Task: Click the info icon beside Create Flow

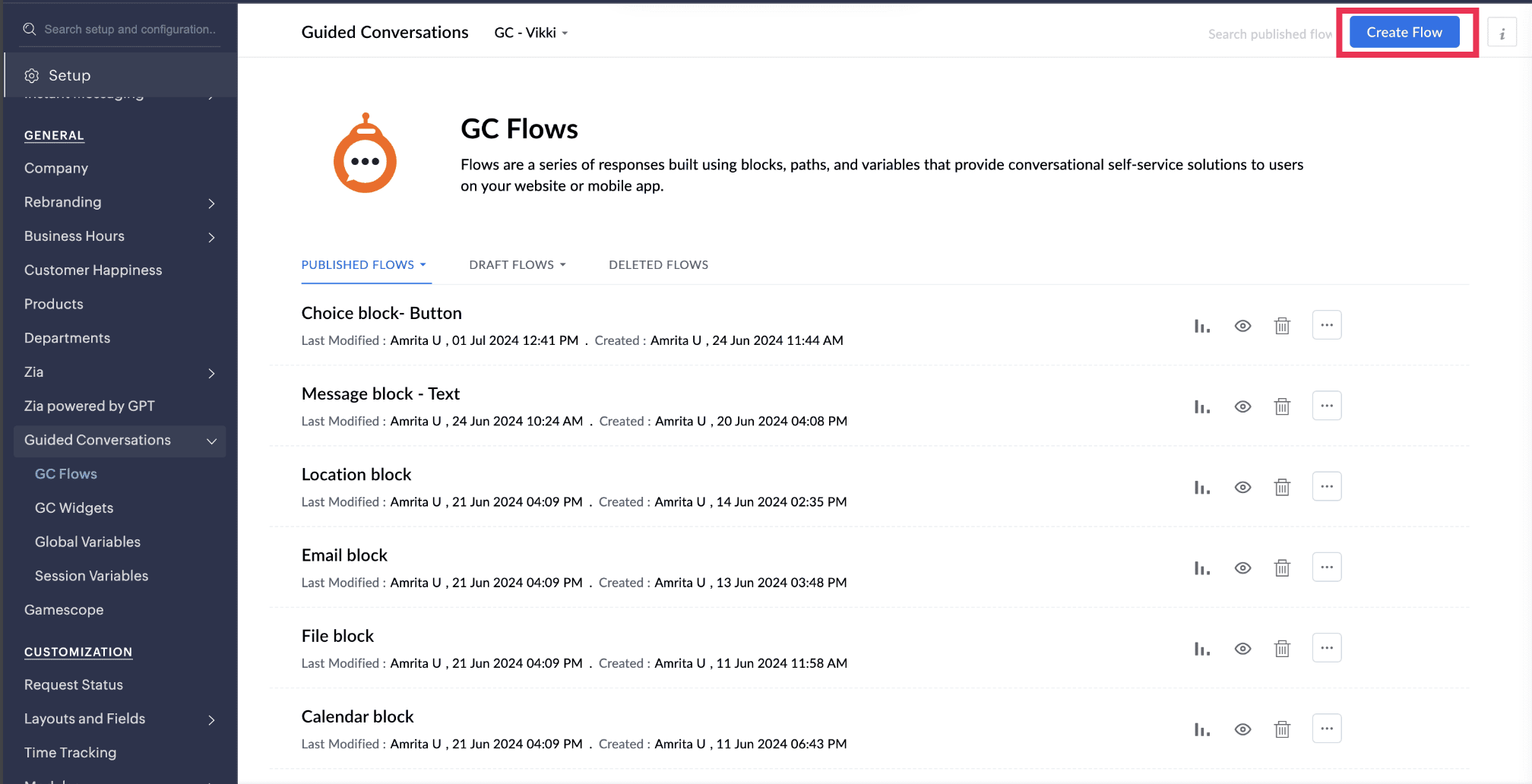Action: [x=1502, y=33]
